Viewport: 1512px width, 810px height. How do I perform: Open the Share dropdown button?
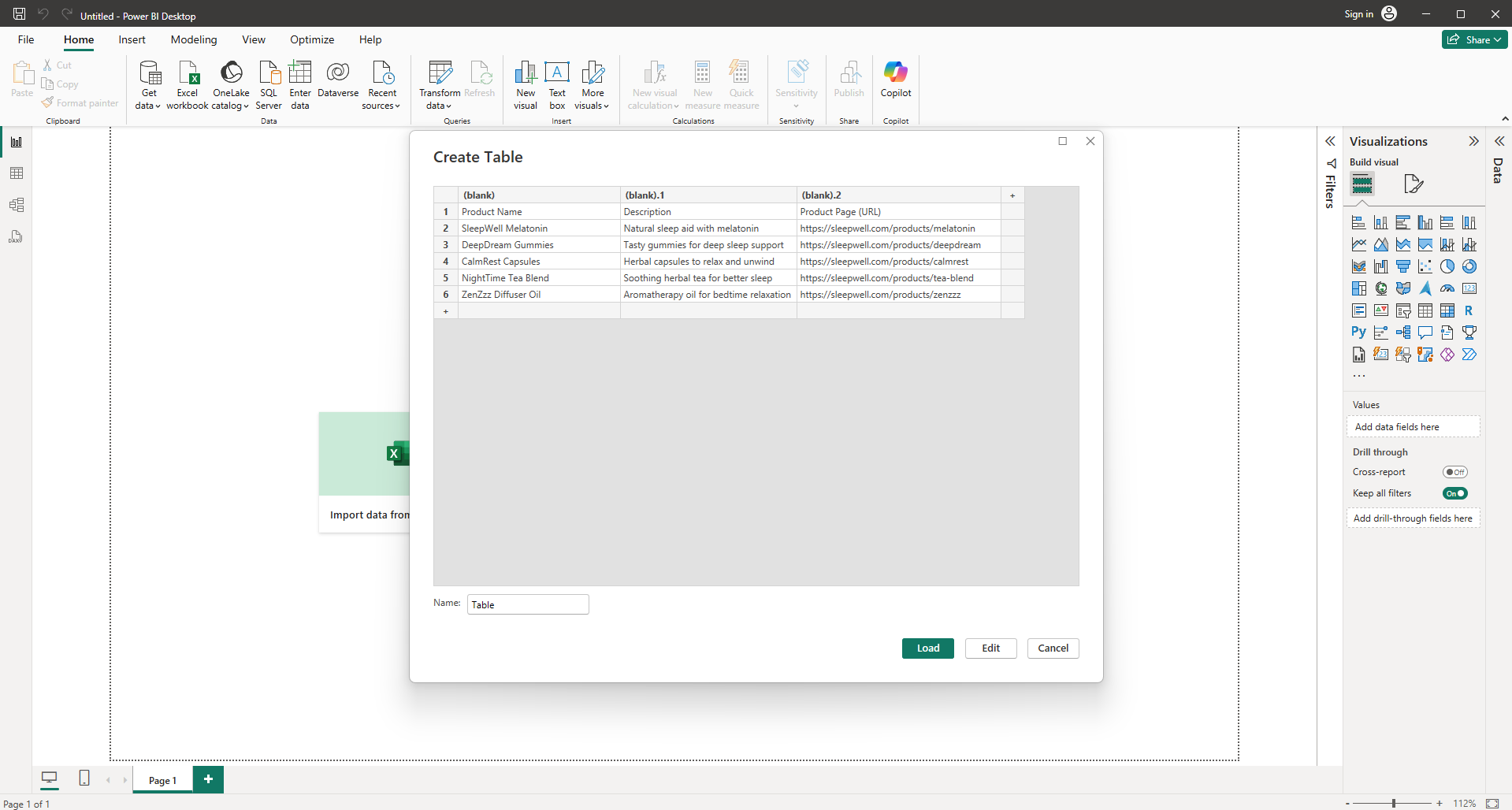1474,39
